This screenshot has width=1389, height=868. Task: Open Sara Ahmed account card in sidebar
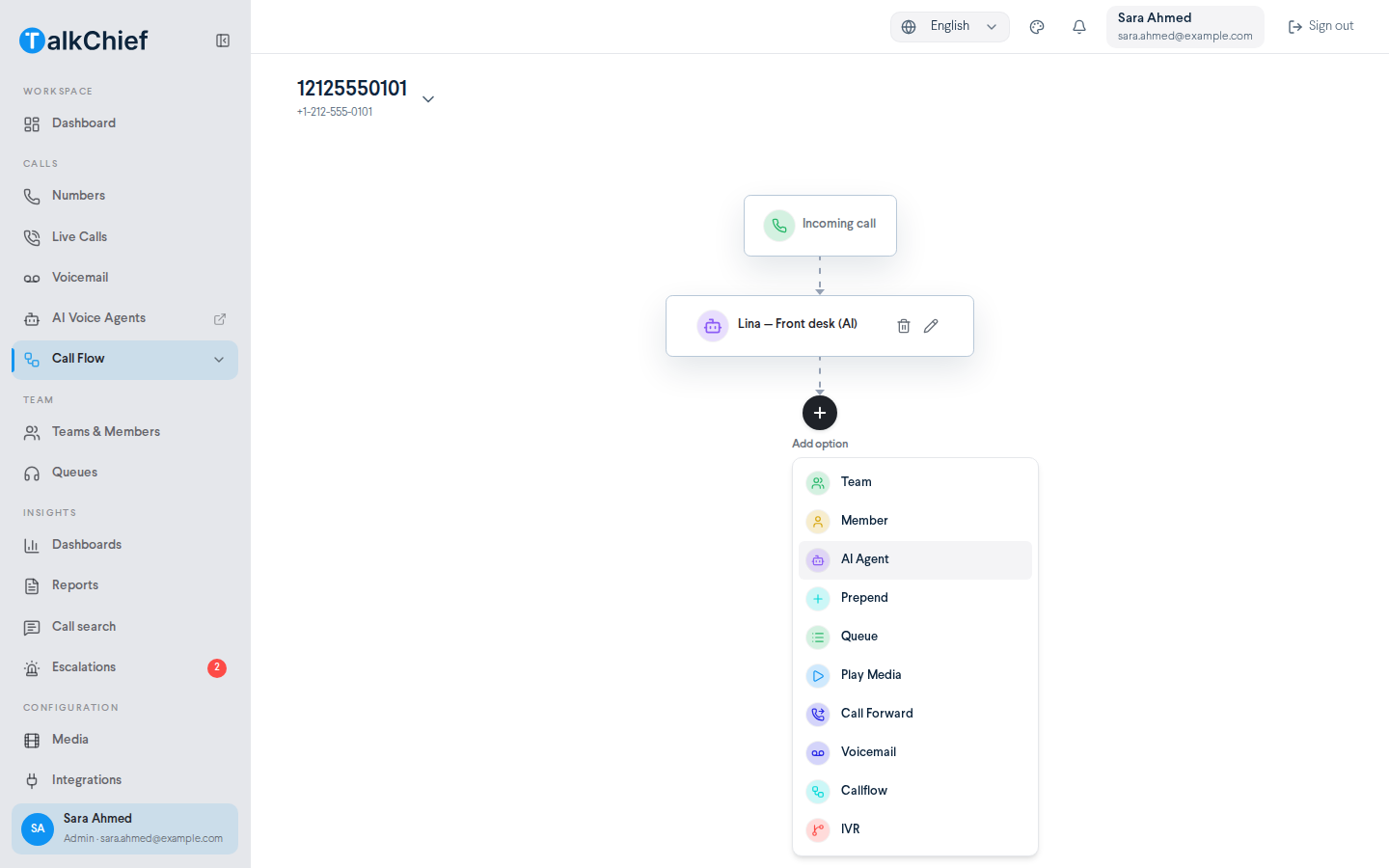pos(124,828)
